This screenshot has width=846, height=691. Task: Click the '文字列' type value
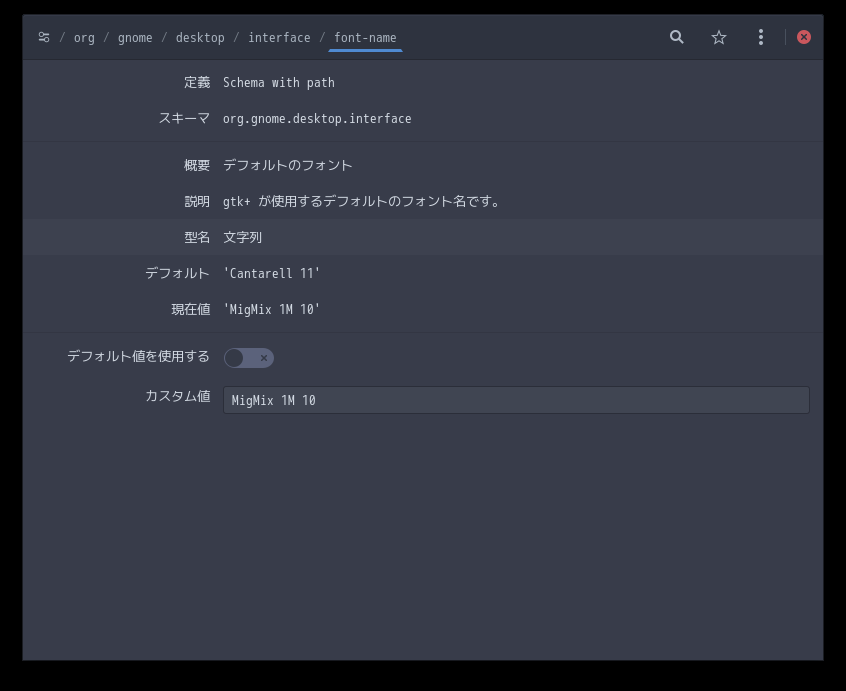pos(242,237)
